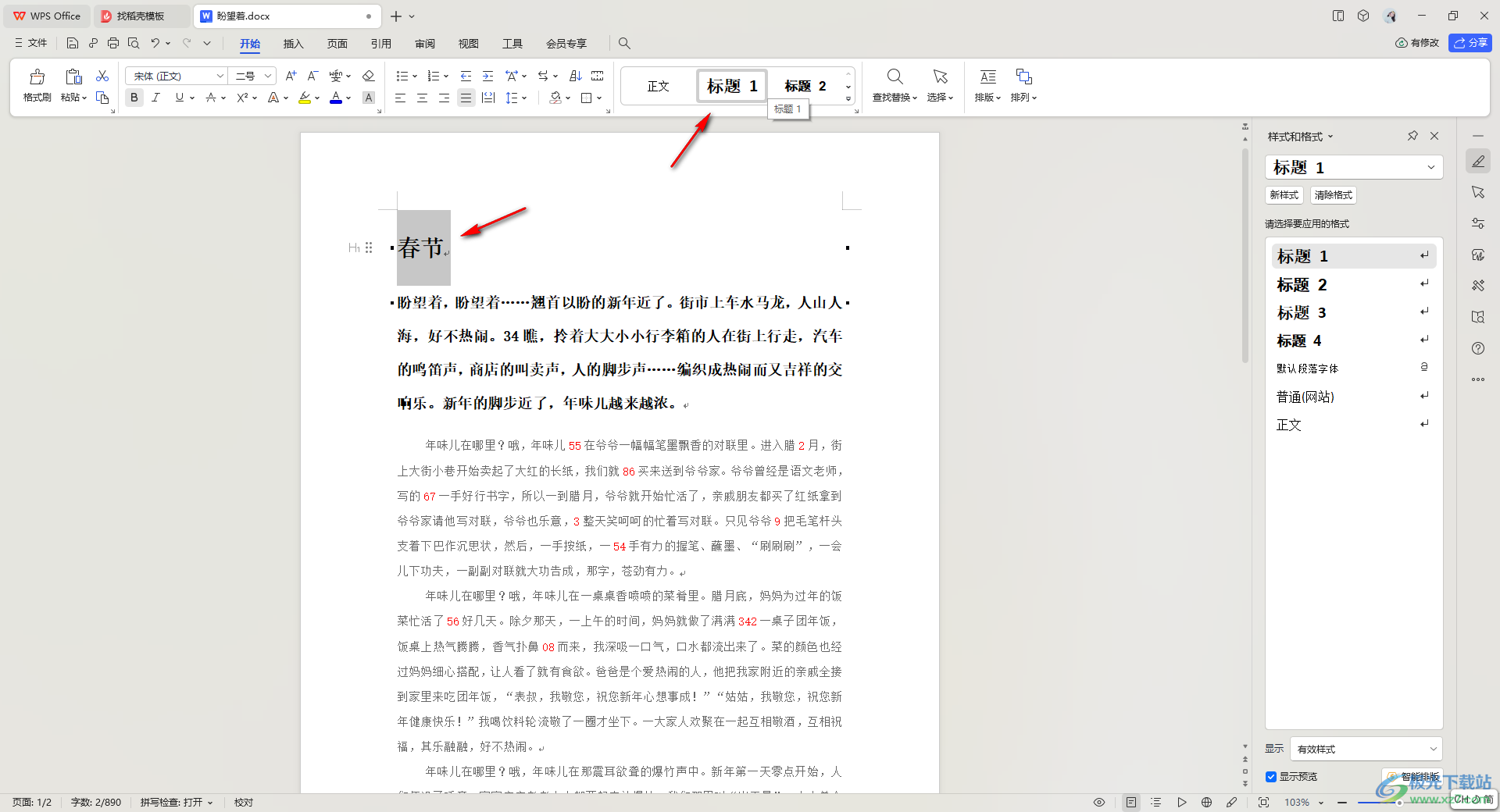Center align the paragraph
1500x812 pixels.
tap(422, 98)
